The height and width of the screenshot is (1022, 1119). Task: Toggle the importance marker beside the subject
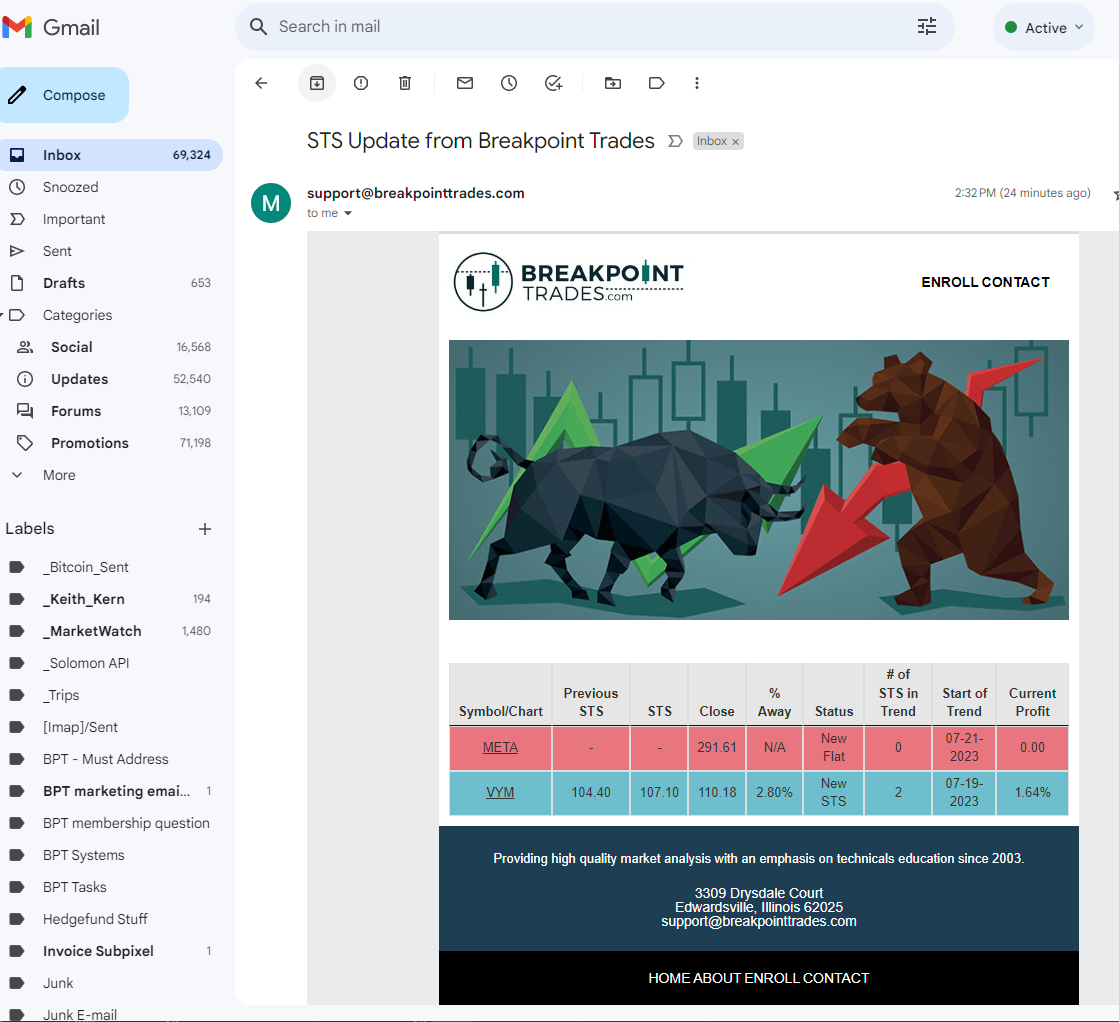tap(675, 141)
